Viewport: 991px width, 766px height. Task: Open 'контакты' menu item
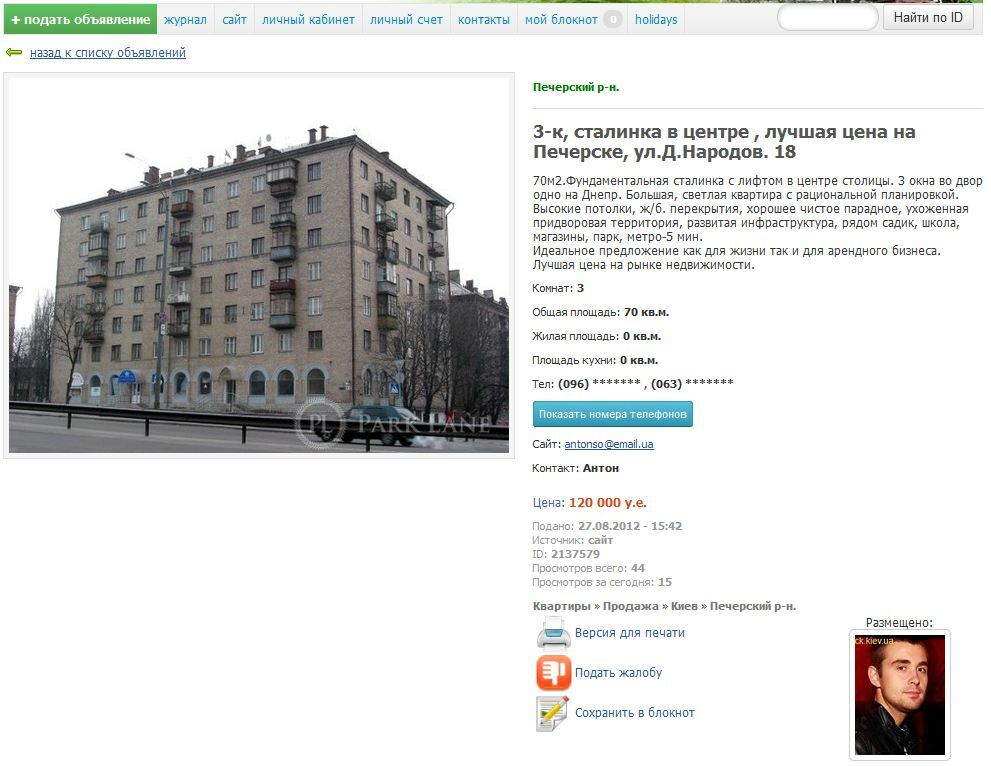pyautogui.click(x=483, y=20)
